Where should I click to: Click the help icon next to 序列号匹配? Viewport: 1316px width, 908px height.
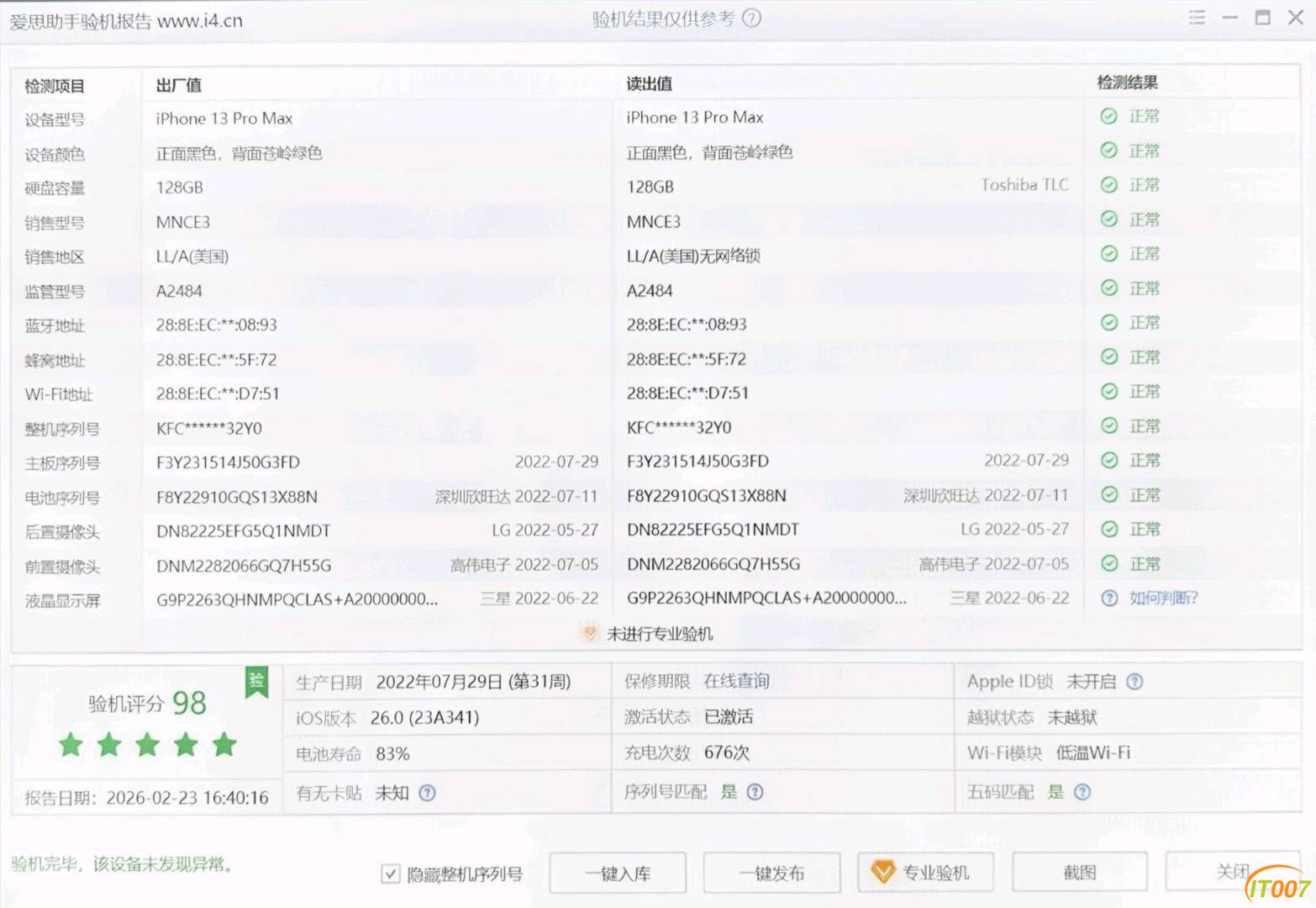[x=755, y=792]
